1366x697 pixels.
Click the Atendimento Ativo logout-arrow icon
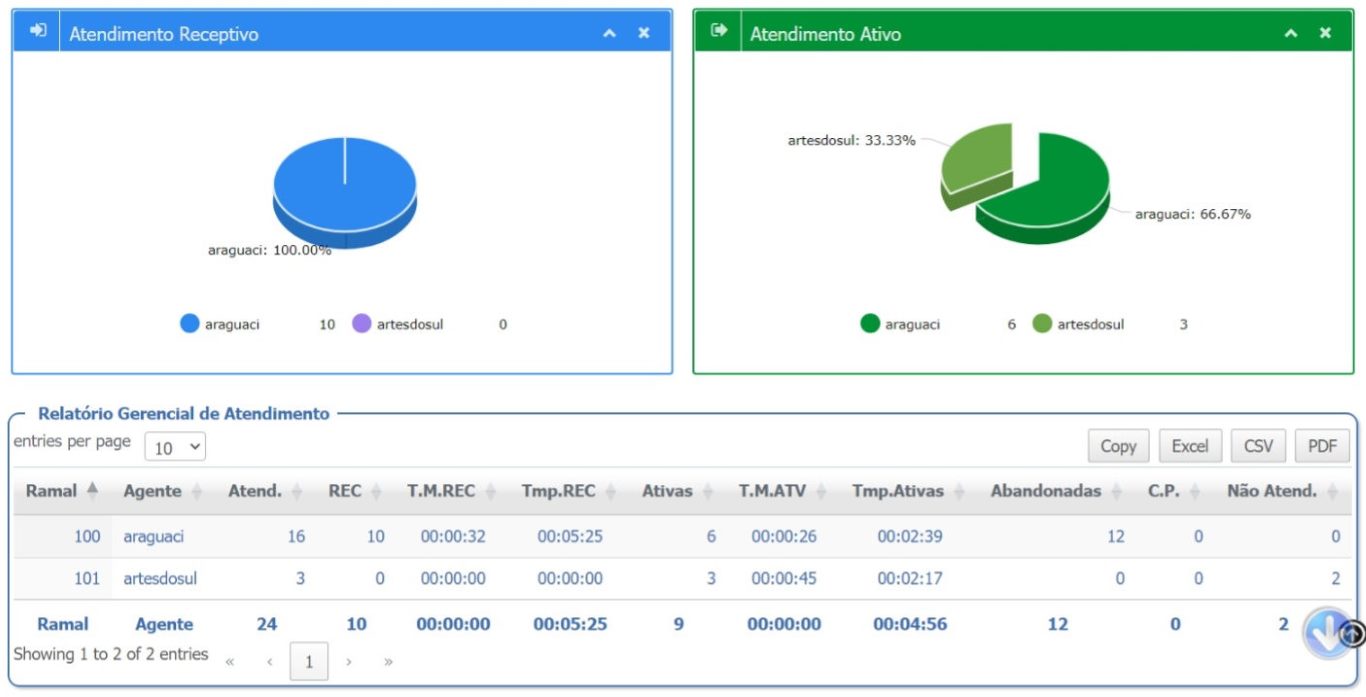[x=719, y=31]
